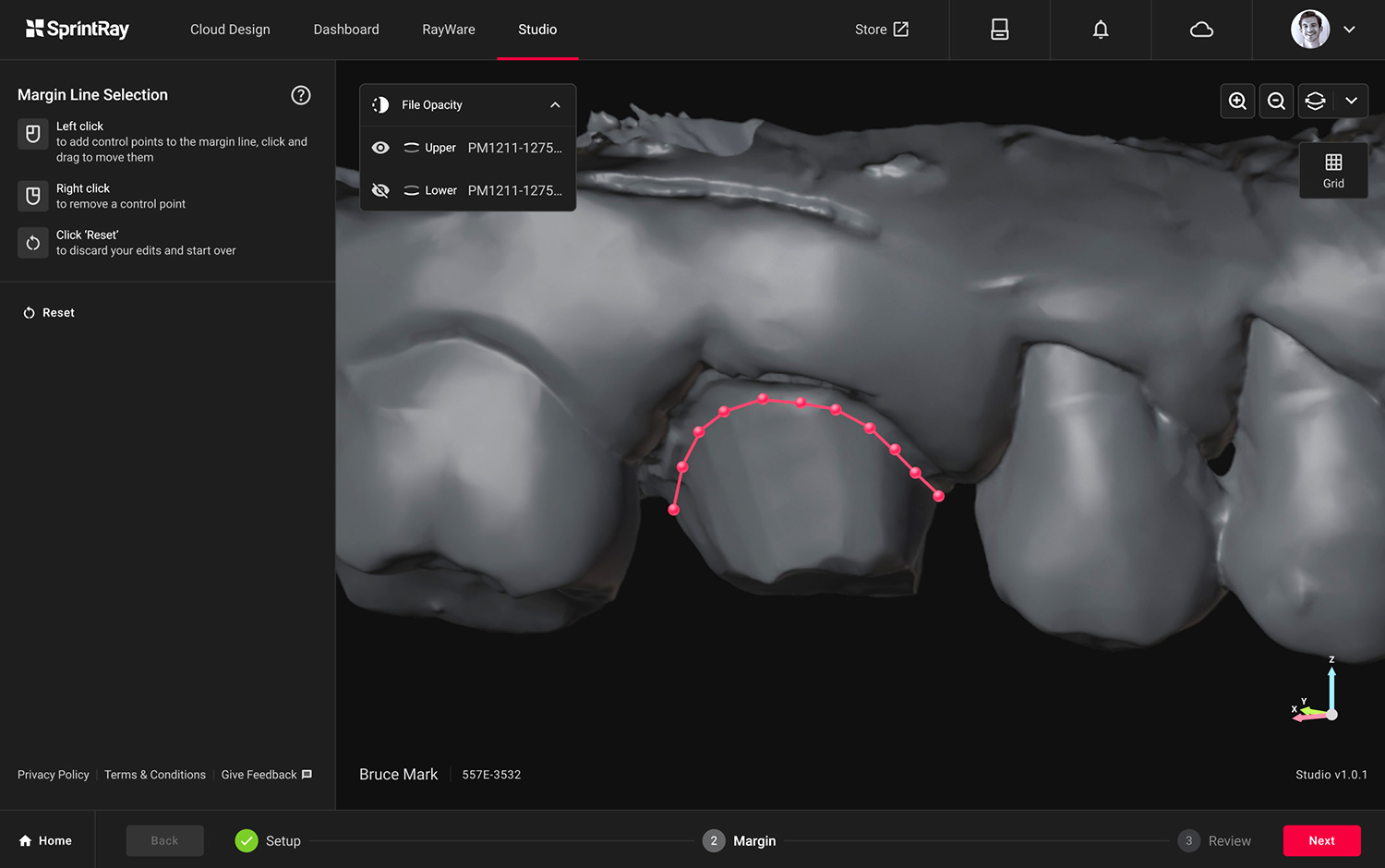1385x868 pixels.
Task: Open the Privacy Policy link
Action: tap(54, 775)
